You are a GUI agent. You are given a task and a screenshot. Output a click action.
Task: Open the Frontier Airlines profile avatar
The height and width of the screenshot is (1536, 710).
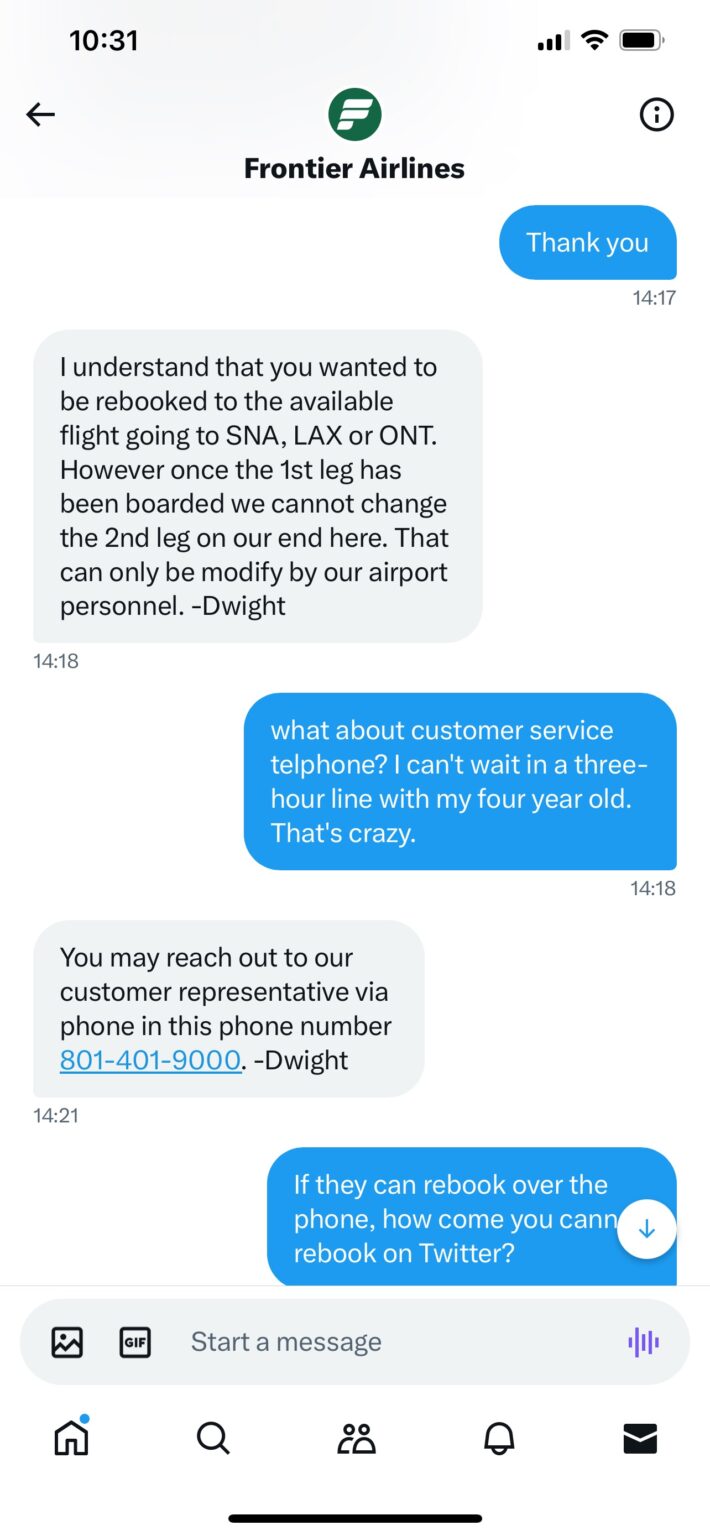[353, 114]
